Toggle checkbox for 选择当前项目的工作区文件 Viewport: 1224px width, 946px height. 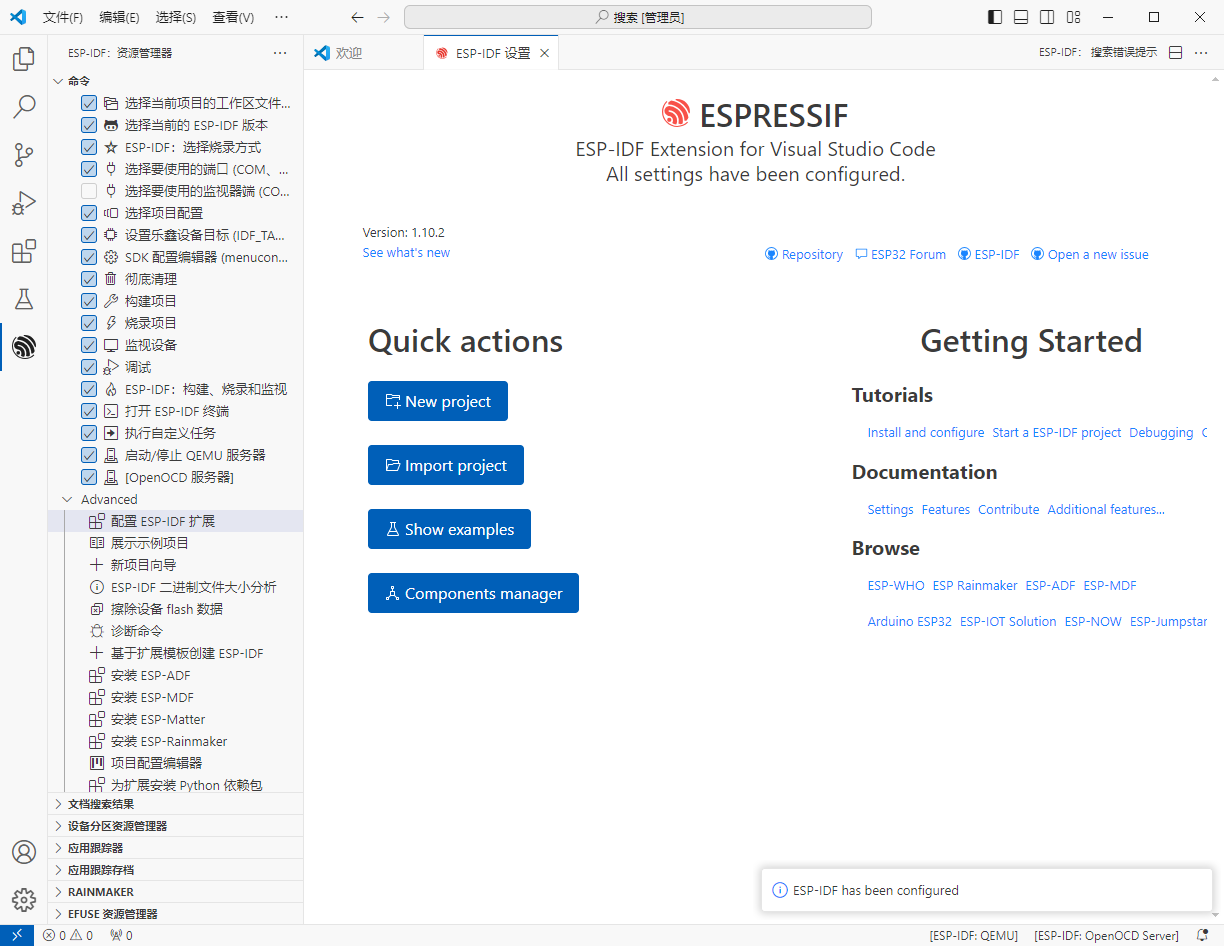89,103
